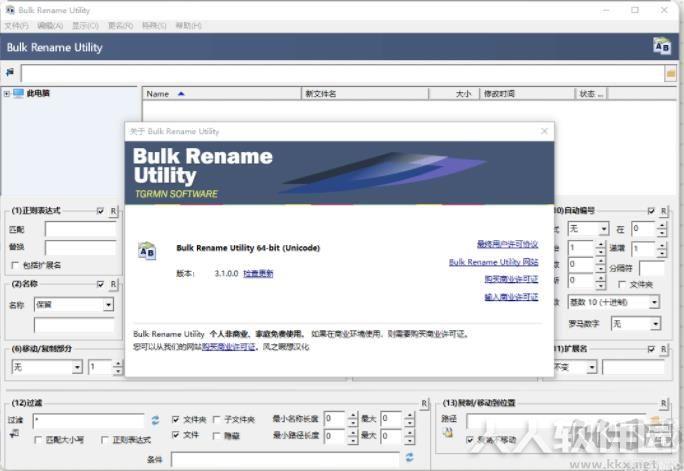
Task: Open the 更名(R) menu
Action: click(x=121, y=26)
